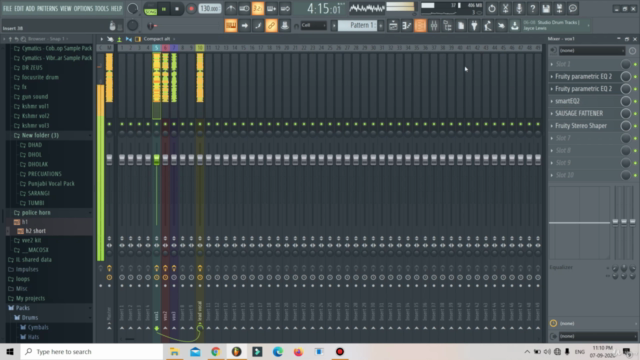
Task: Open the TOOLS menu
Action: click(x=102, y=9)
